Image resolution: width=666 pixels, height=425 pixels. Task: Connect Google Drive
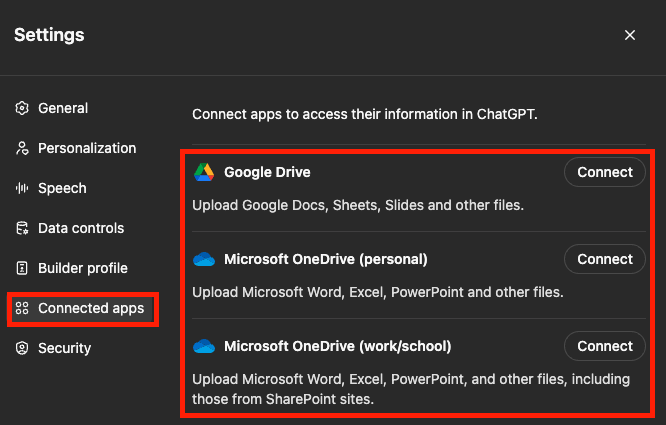[605, 172]
